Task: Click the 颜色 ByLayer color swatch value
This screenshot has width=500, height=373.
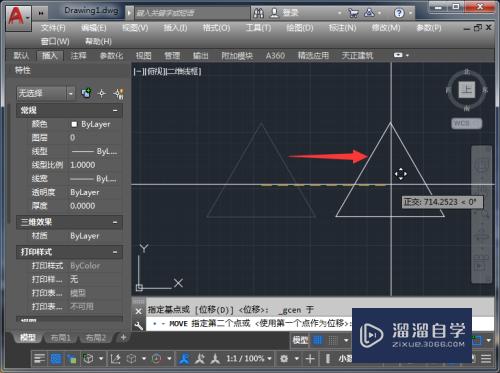Action: (x=91, y=124)
